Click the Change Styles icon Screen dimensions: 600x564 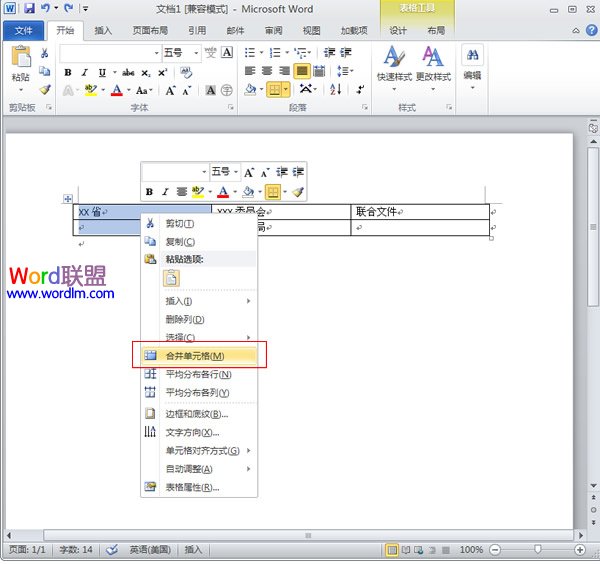click(x=433, y=57)
